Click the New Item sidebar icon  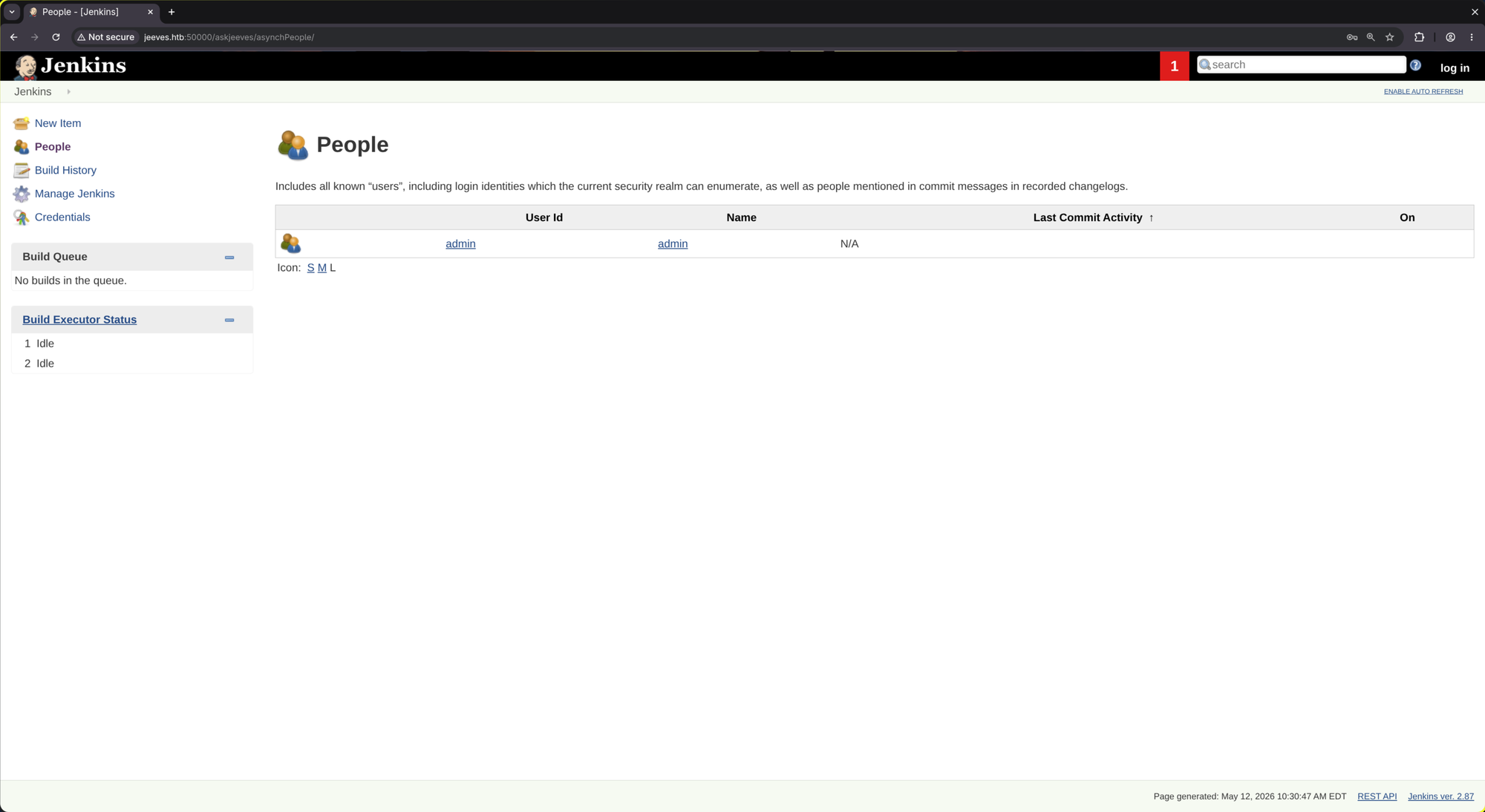pyautogui.click(x=22, y=123)
